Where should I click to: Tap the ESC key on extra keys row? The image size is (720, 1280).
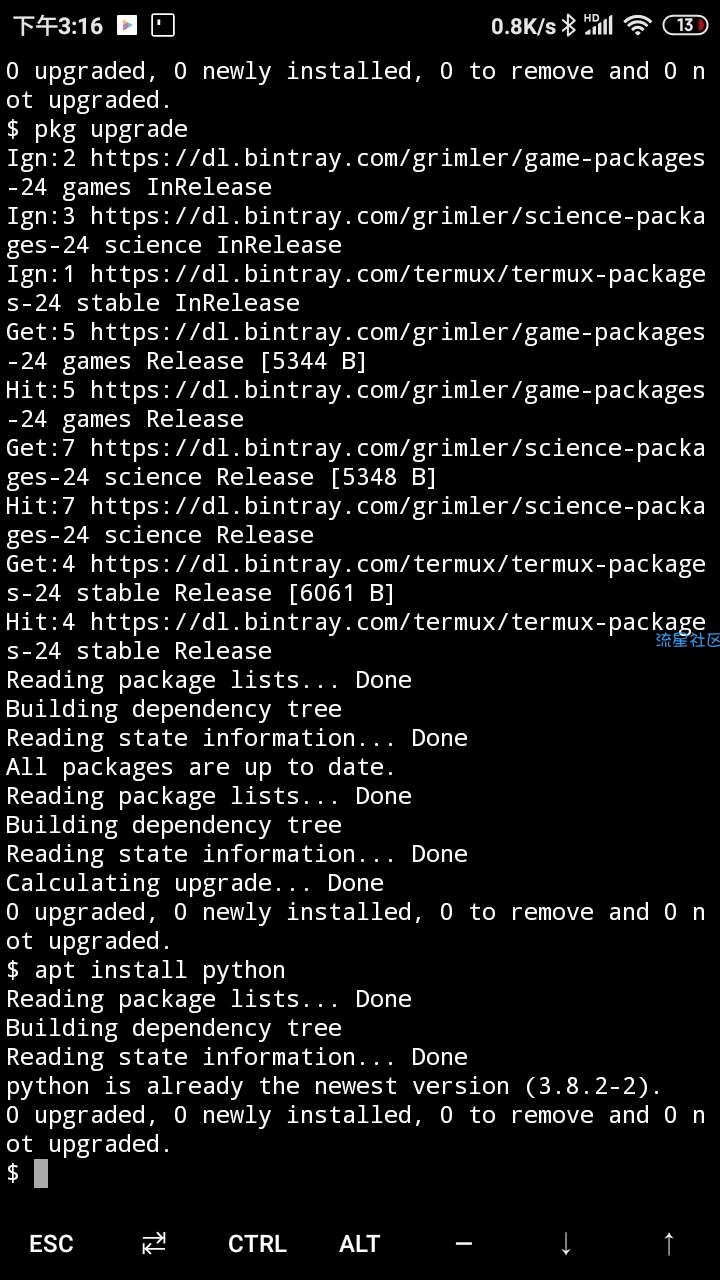point(51,1243)
